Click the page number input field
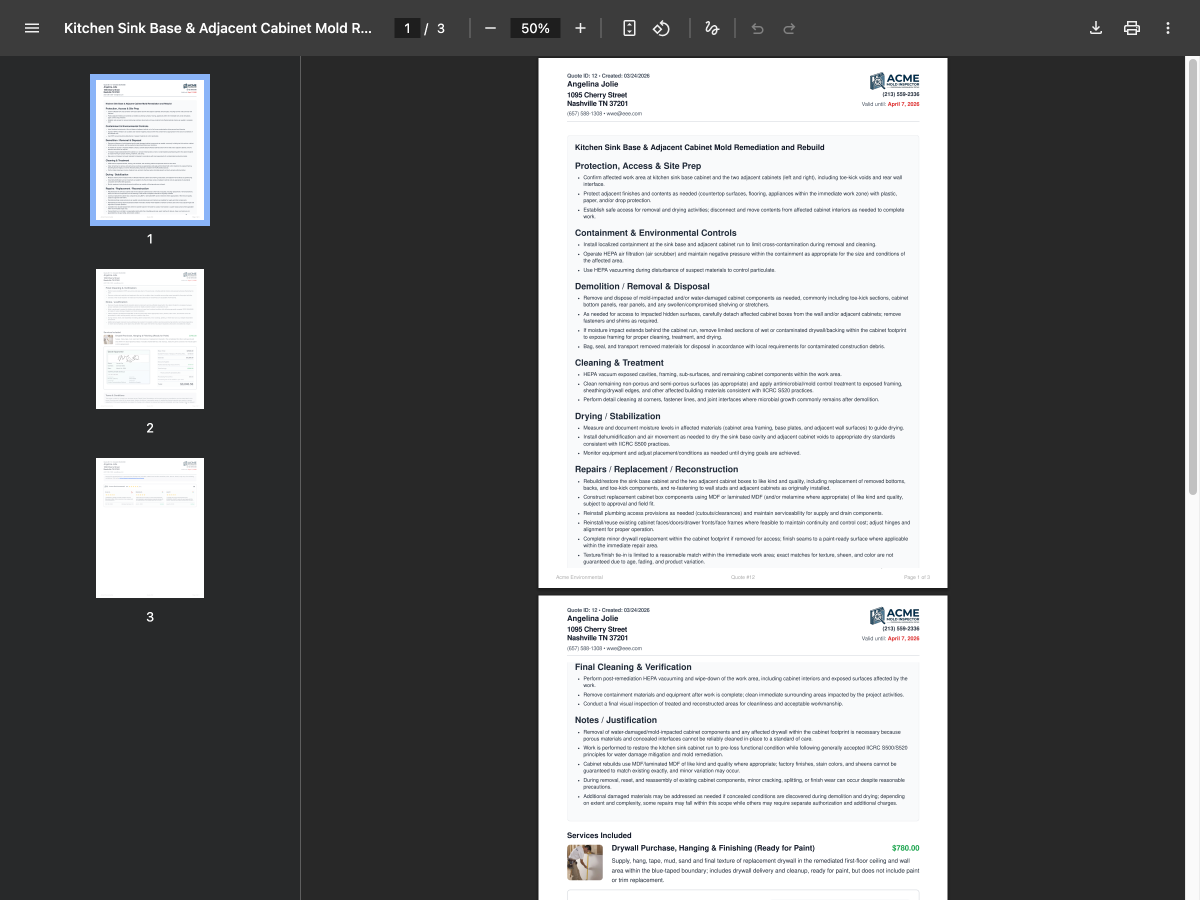 tap(407, 28)
